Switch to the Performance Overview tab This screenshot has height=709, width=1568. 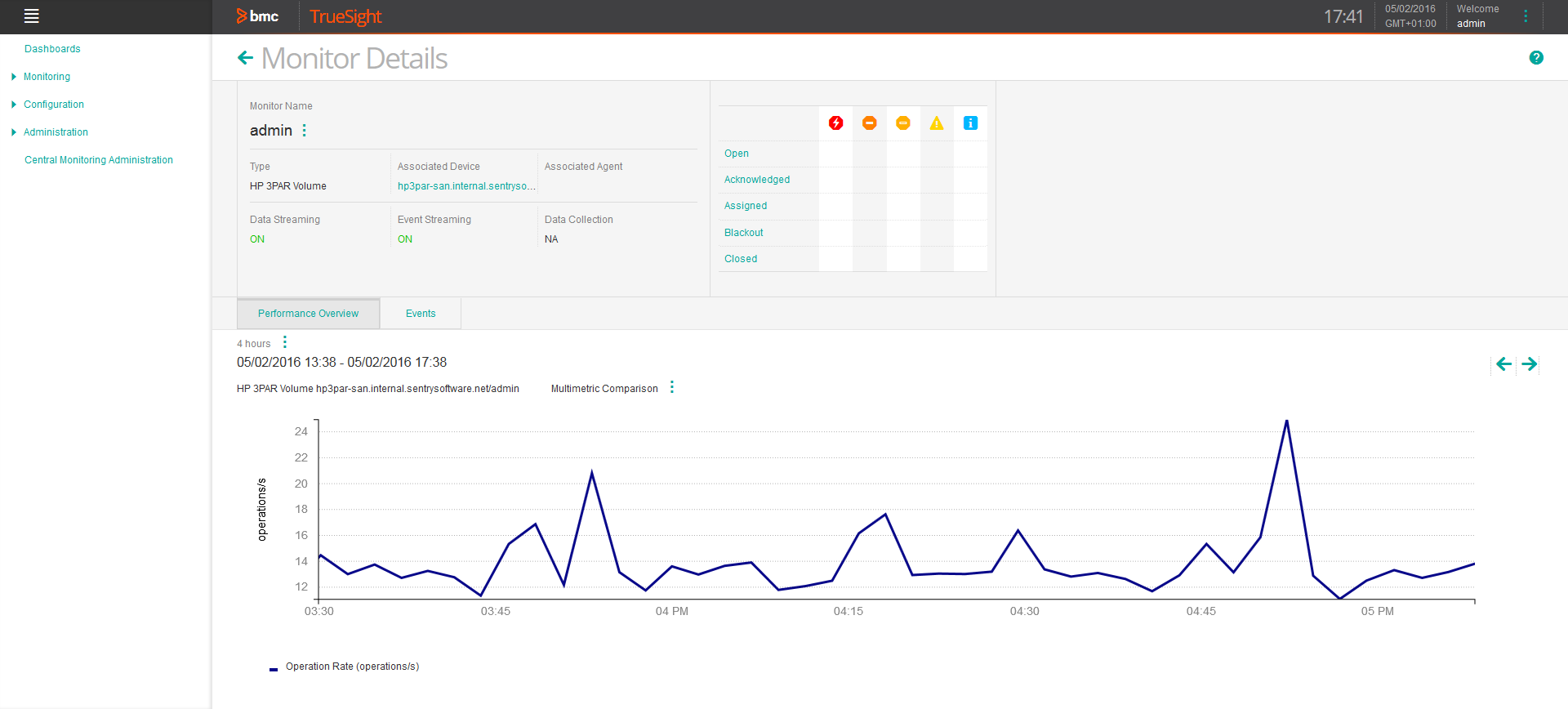pos(308,314)
